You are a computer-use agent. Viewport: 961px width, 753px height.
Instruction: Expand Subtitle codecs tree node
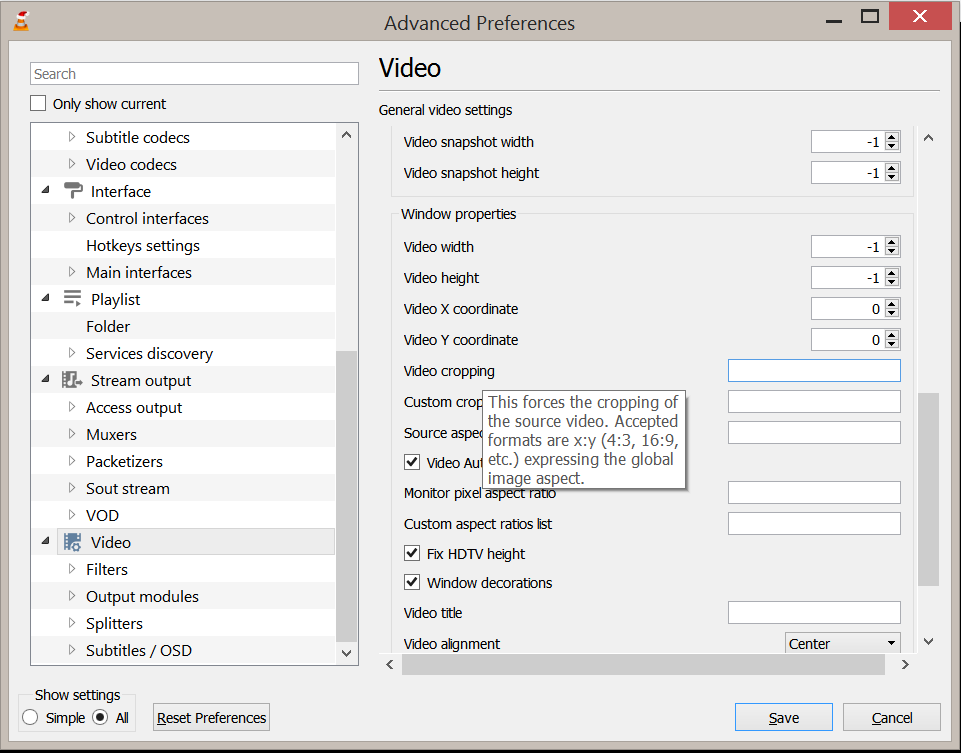point(72,137)
